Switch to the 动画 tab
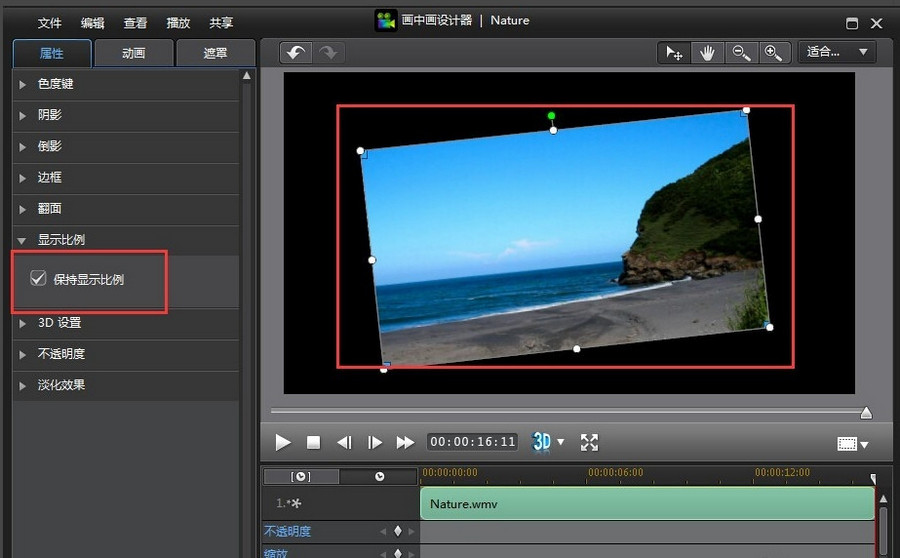The height and width of the screenshot is (558, 900). (x=133, y=54)
